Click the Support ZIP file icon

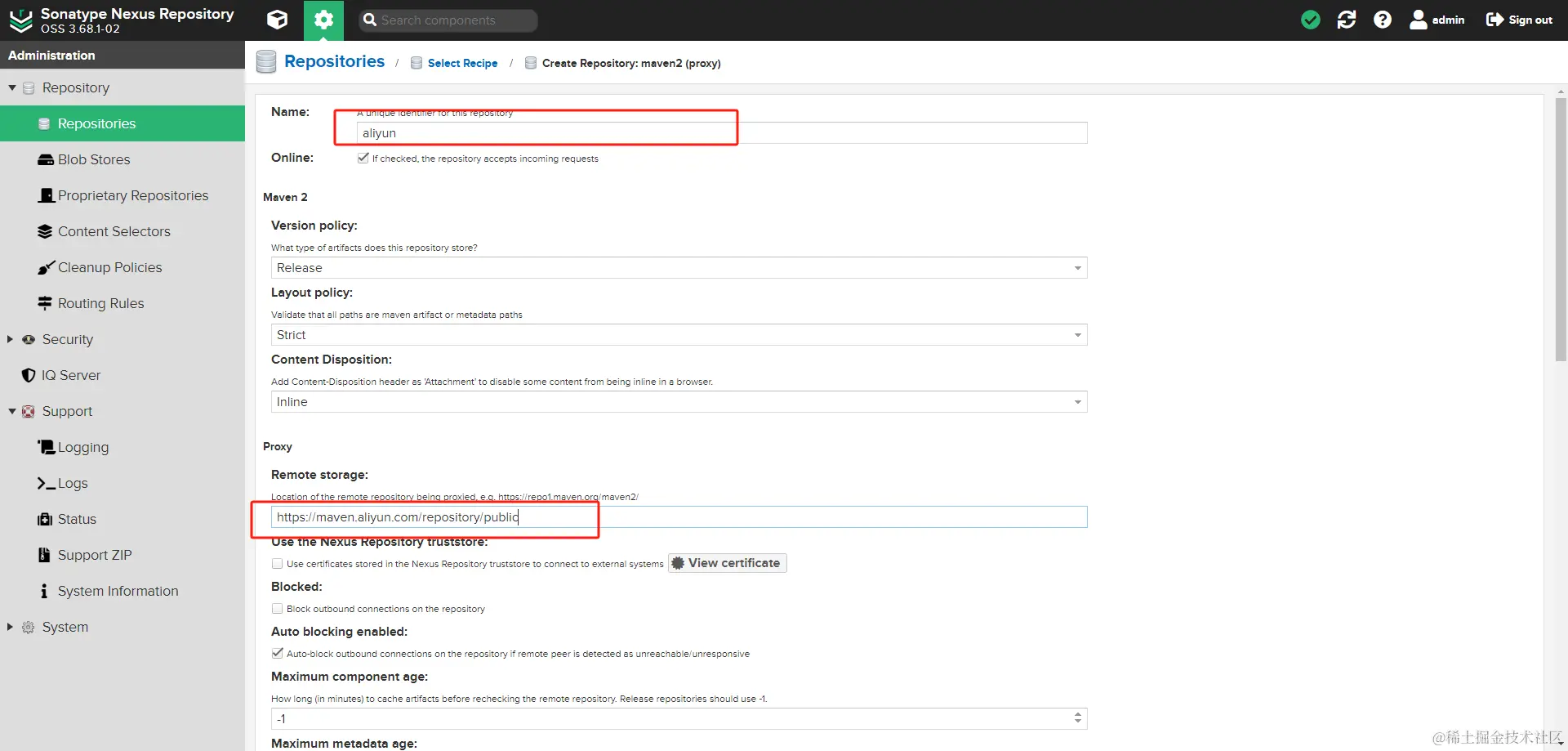pos(44,555)
